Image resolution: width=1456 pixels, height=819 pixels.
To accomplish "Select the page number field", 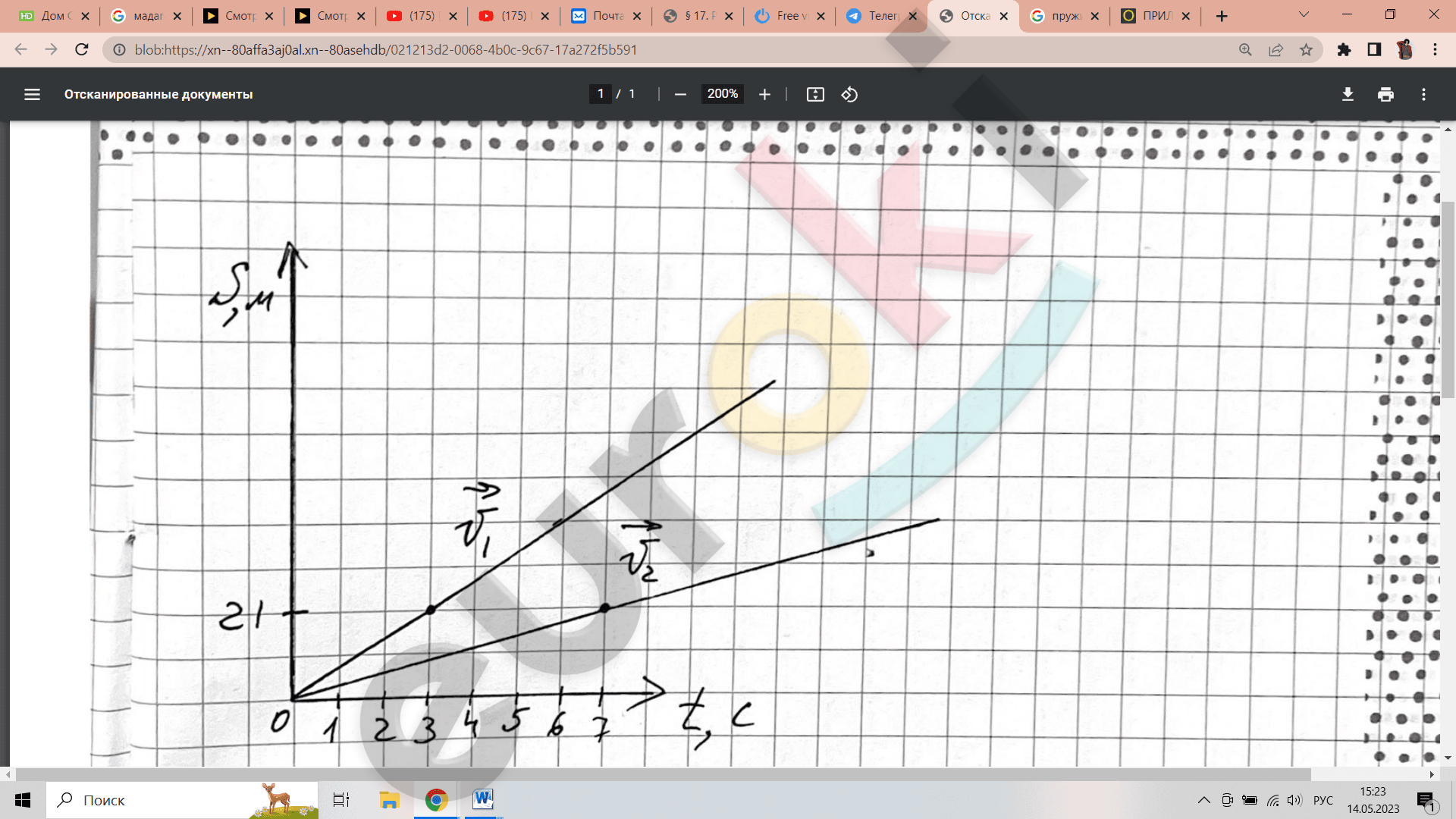I will [600, 94].
